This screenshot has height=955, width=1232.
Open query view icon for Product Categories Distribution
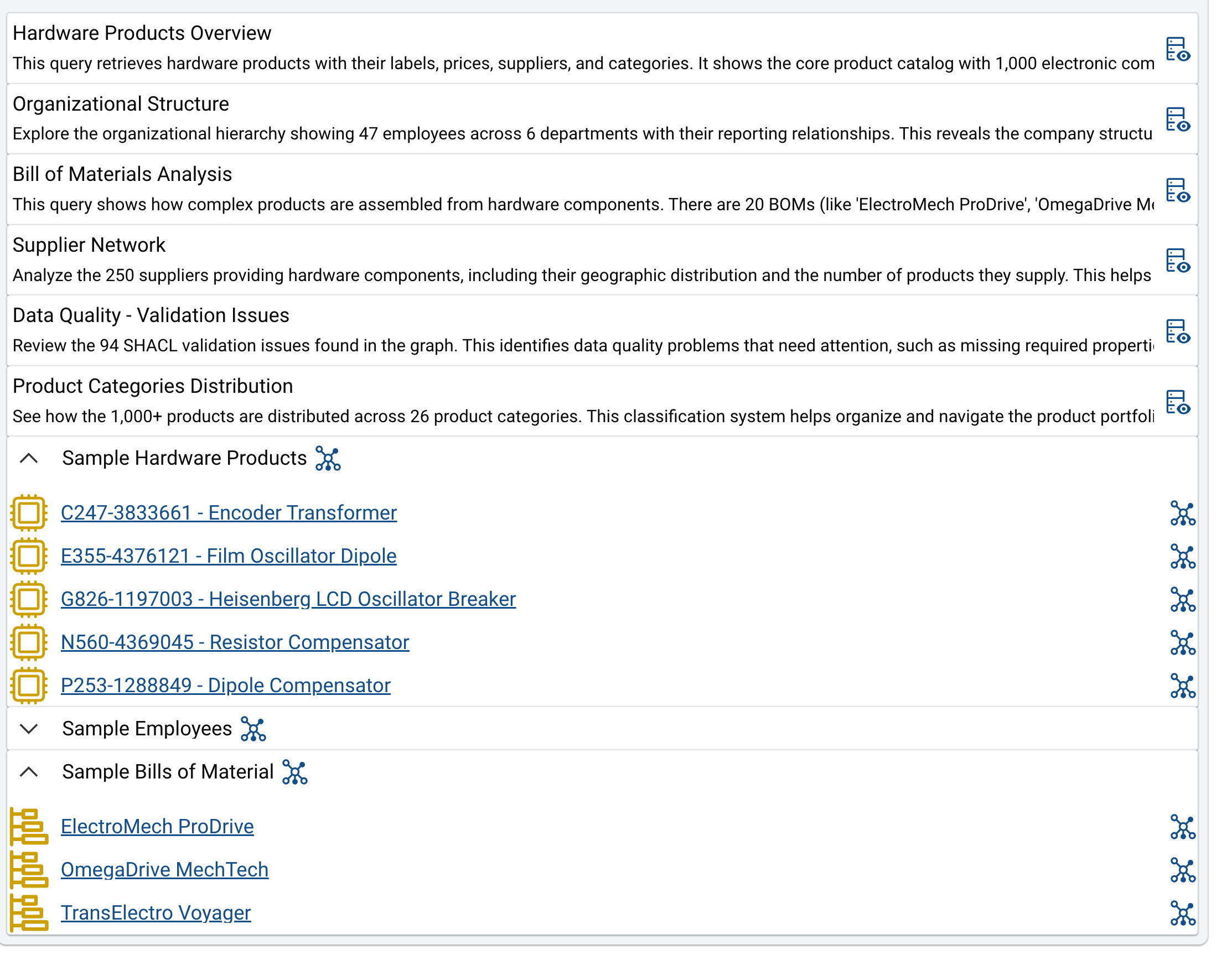[x=1177, y=402]
